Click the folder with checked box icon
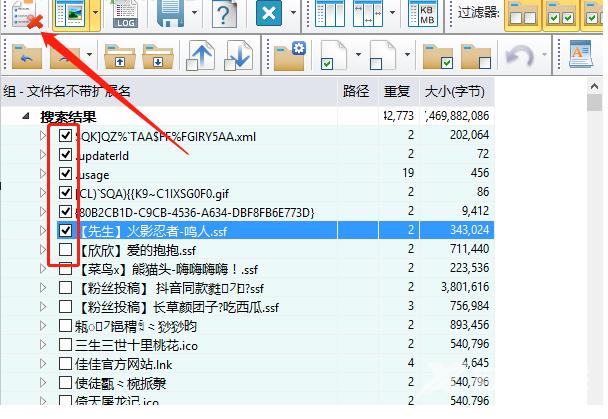The width and height of the screenshot is (608, 419). (x=438, y=57)
